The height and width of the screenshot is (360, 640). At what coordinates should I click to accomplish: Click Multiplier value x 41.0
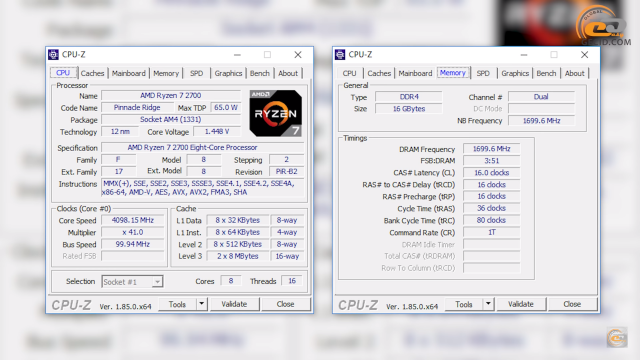133,232
